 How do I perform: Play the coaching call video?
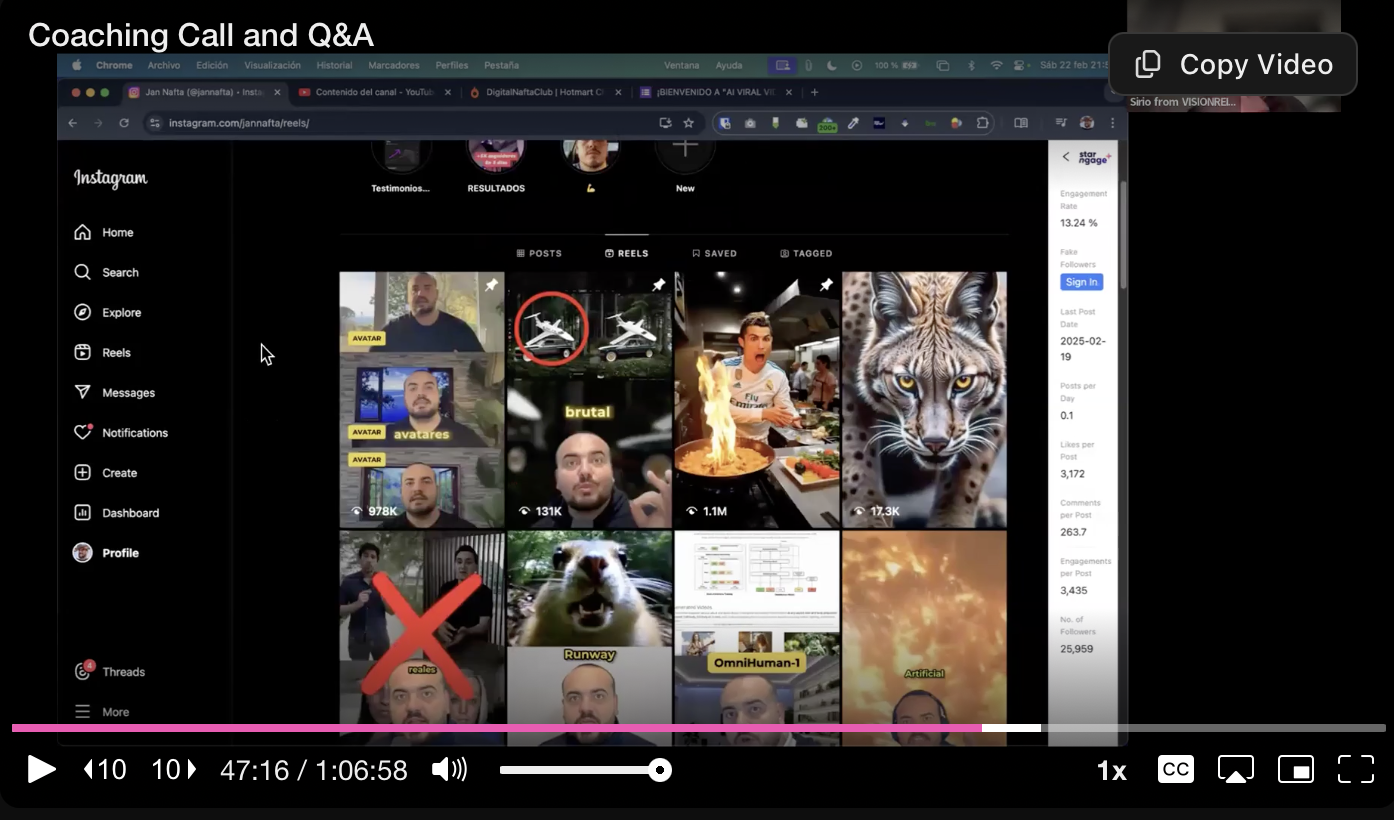pyautogui.click(x=41, y=769)
